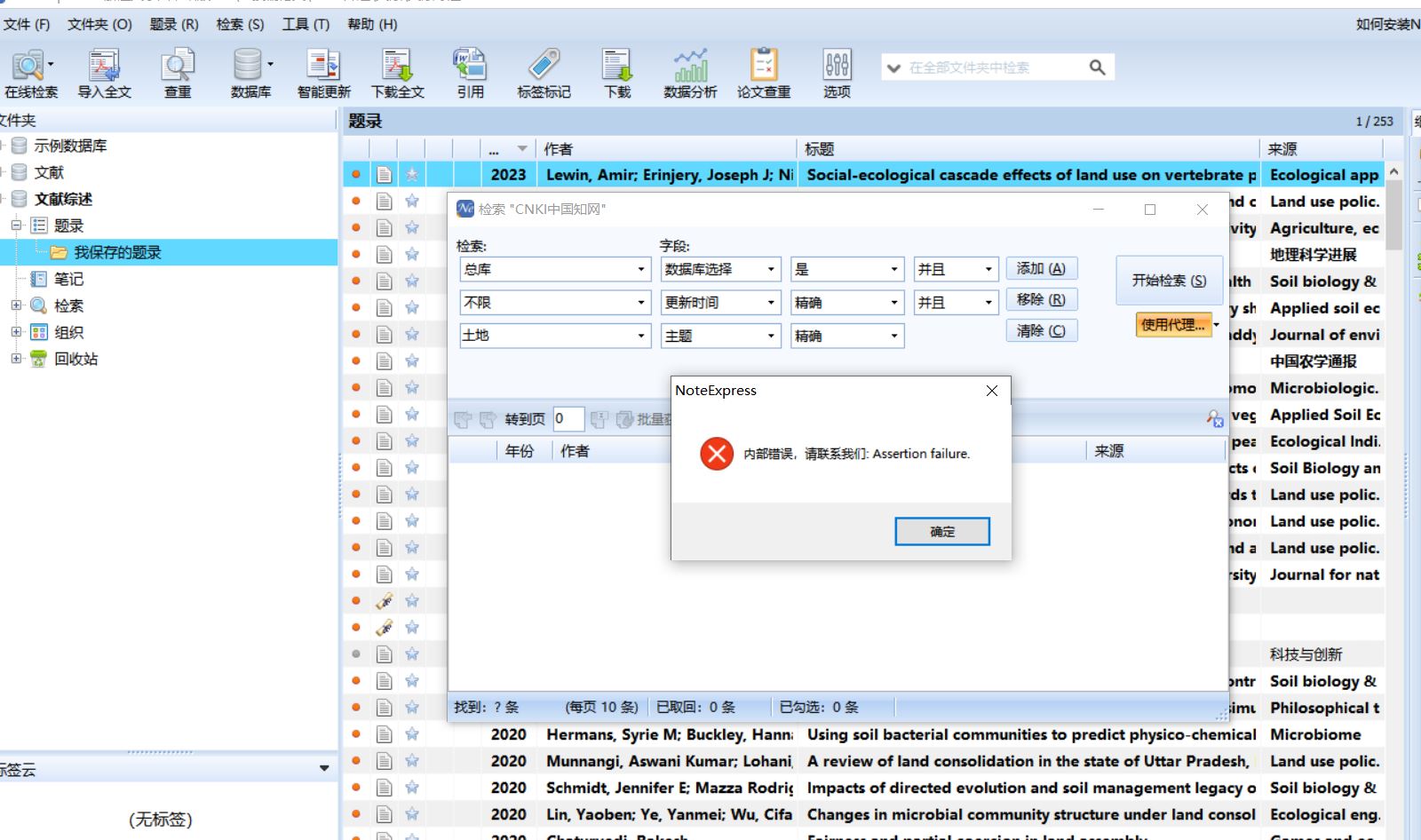This screenshot has width=1421, height=840.
Task: Close the NoteExpress error dialog with X
Action: click(992, 391)
